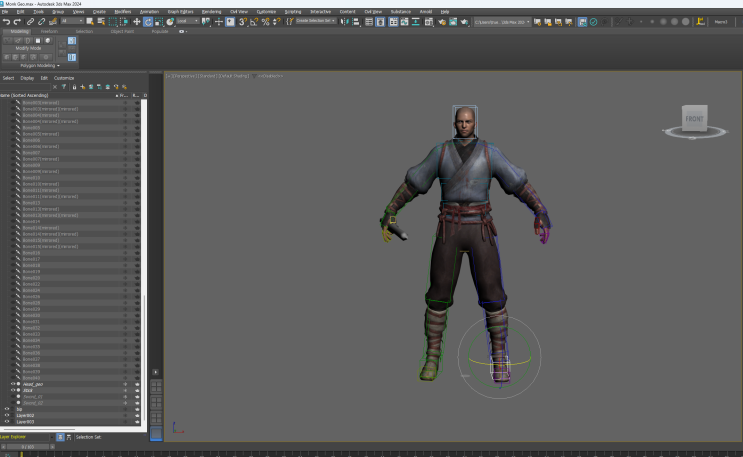Toggle the Spinner Snap icon

pyautogui.click(x=277, y=22)
